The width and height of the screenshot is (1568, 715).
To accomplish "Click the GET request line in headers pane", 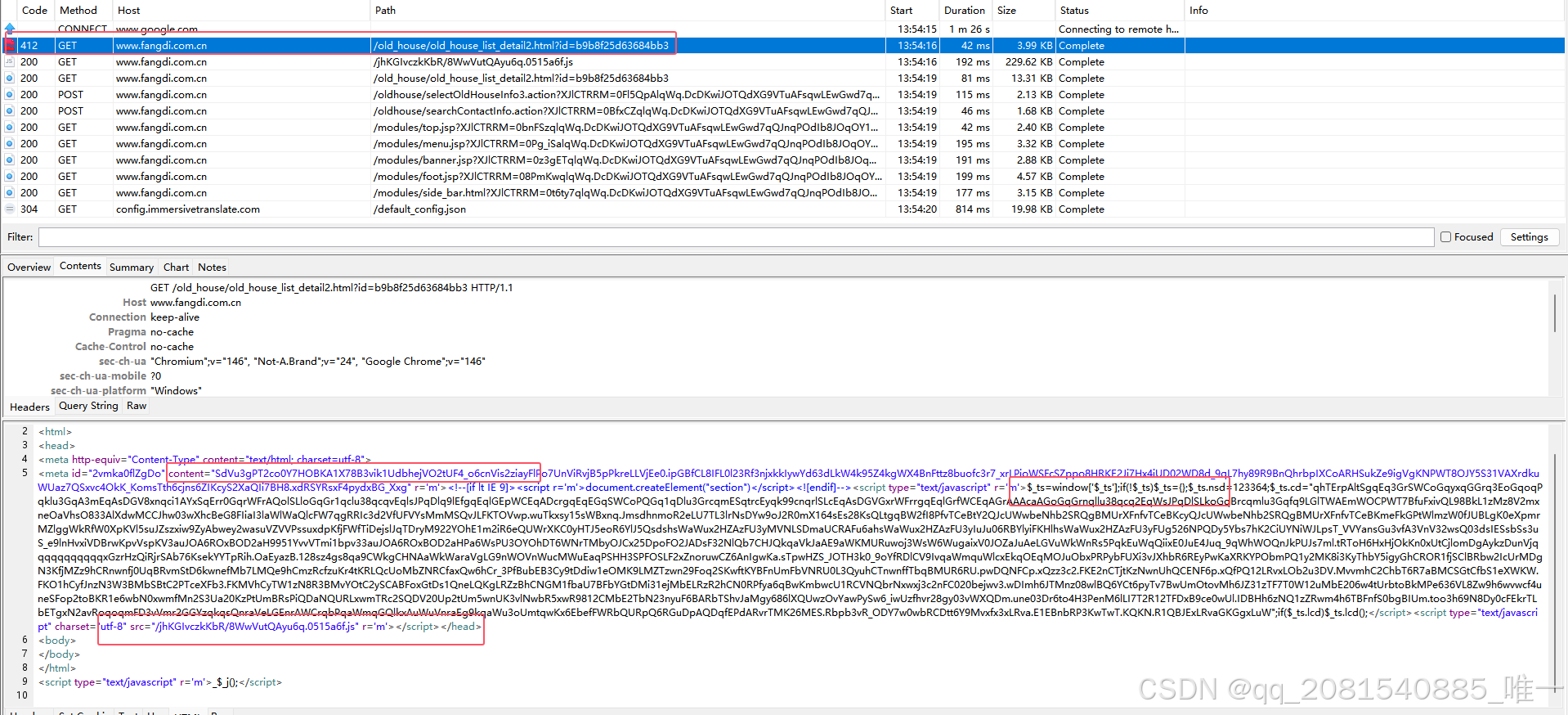I will pos(332,288).
